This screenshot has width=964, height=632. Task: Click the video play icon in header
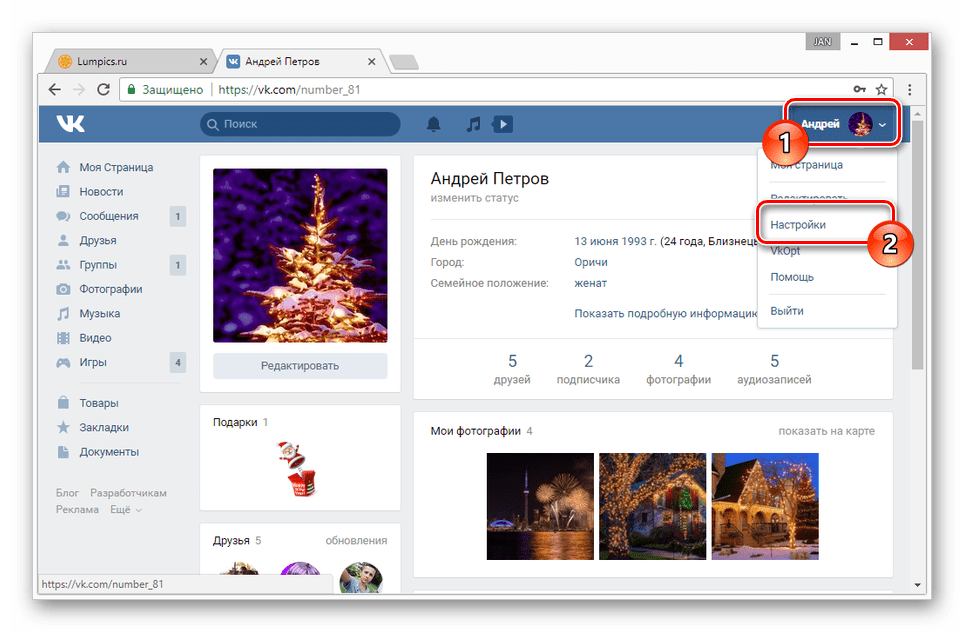pyautogui.click(x=502, y=124)
